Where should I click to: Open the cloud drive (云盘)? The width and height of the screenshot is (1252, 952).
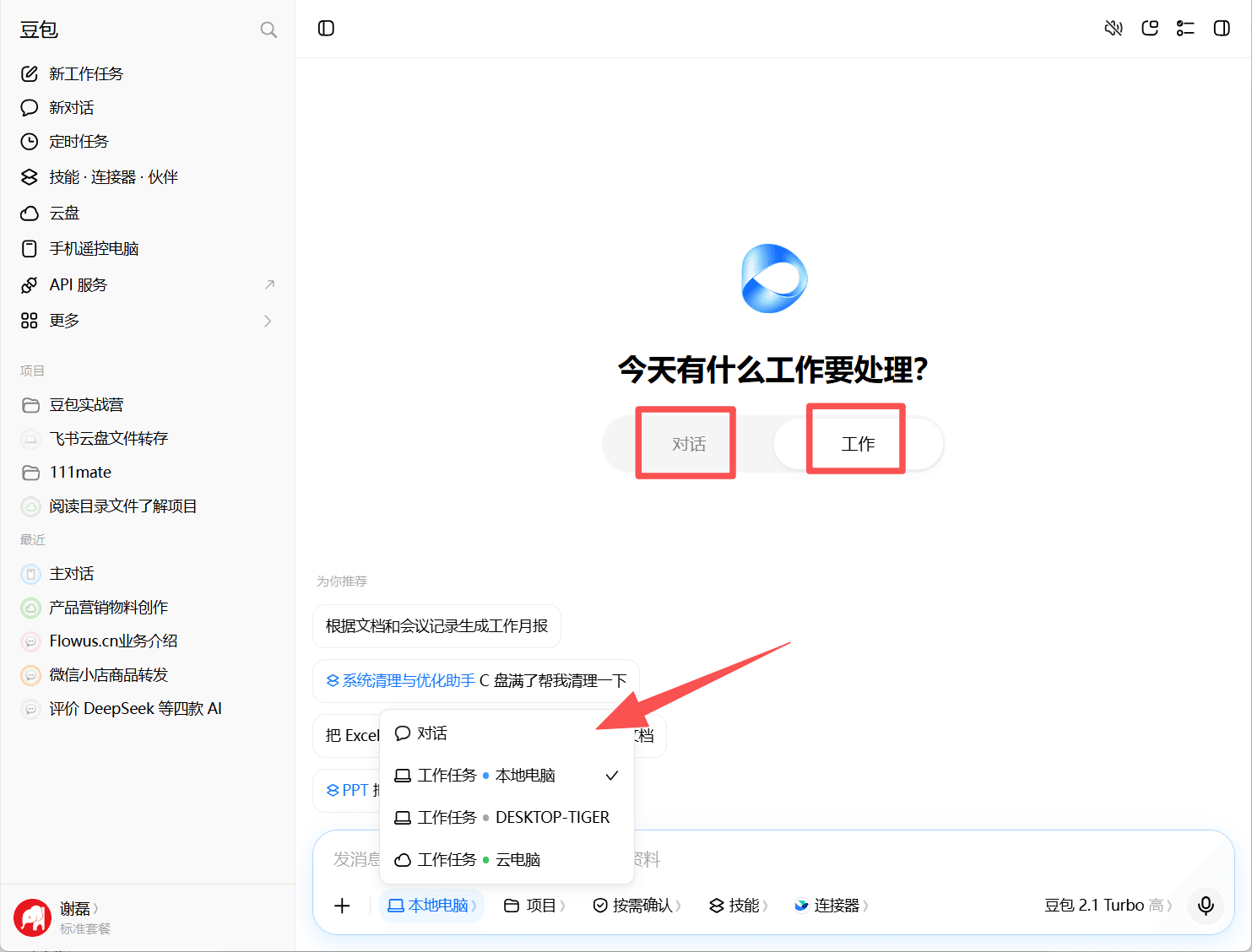tap(148, 214)
